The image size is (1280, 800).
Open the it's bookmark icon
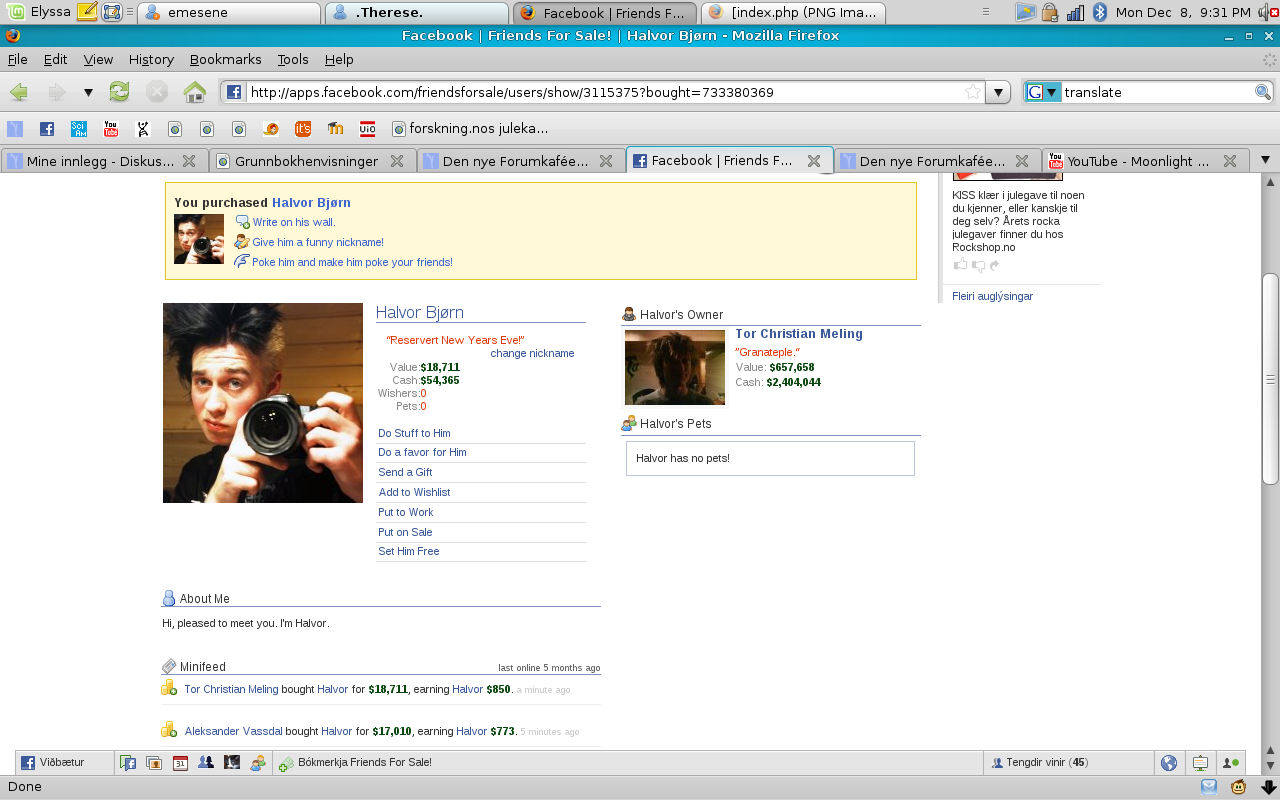coord(303,128)
